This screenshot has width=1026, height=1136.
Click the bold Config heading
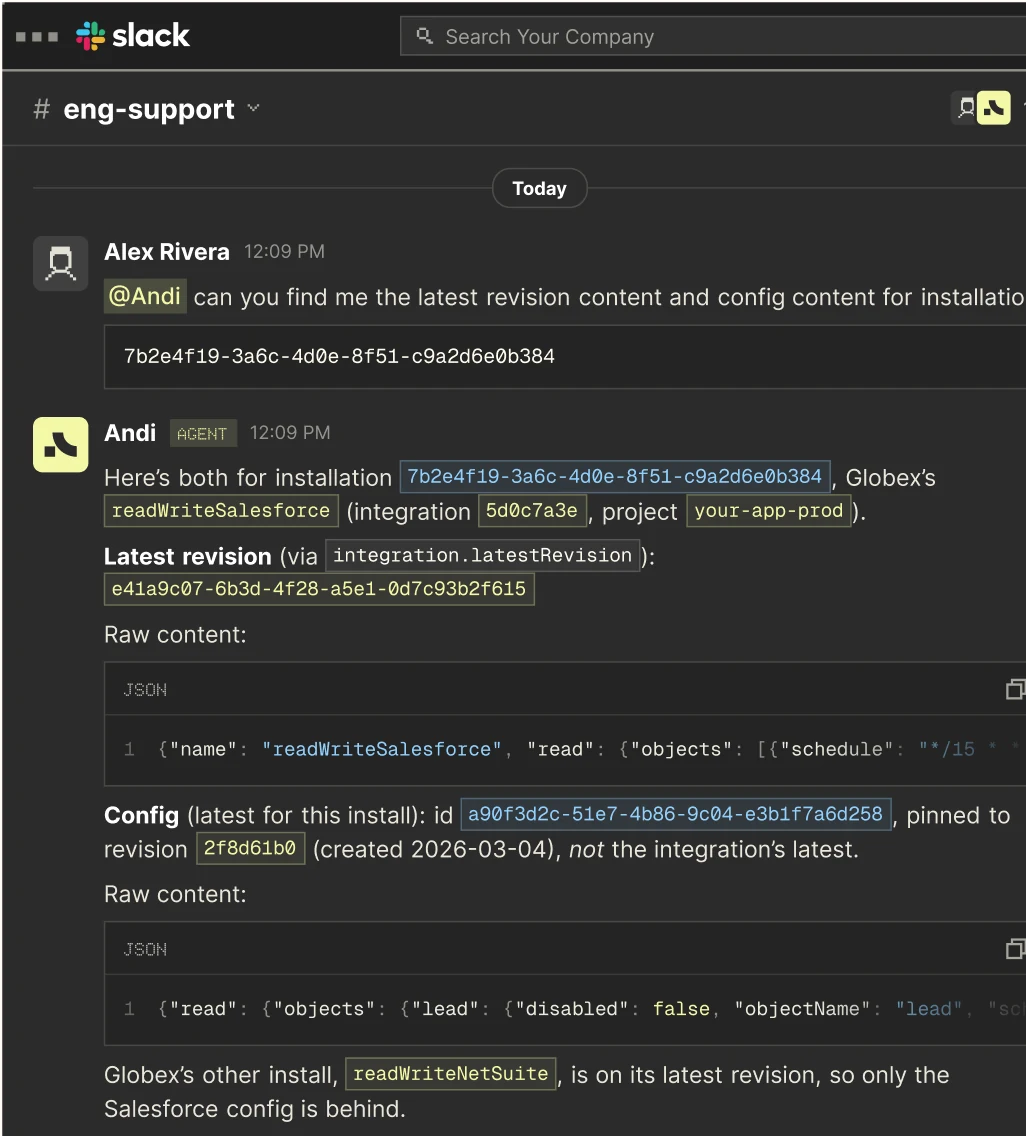pyautogui.click(x=141, y=816)
